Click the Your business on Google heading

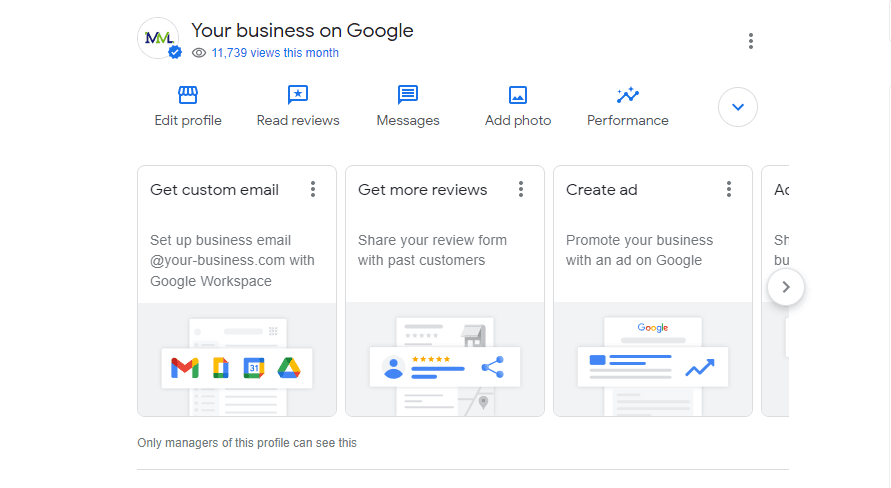[x=302, y=30]
